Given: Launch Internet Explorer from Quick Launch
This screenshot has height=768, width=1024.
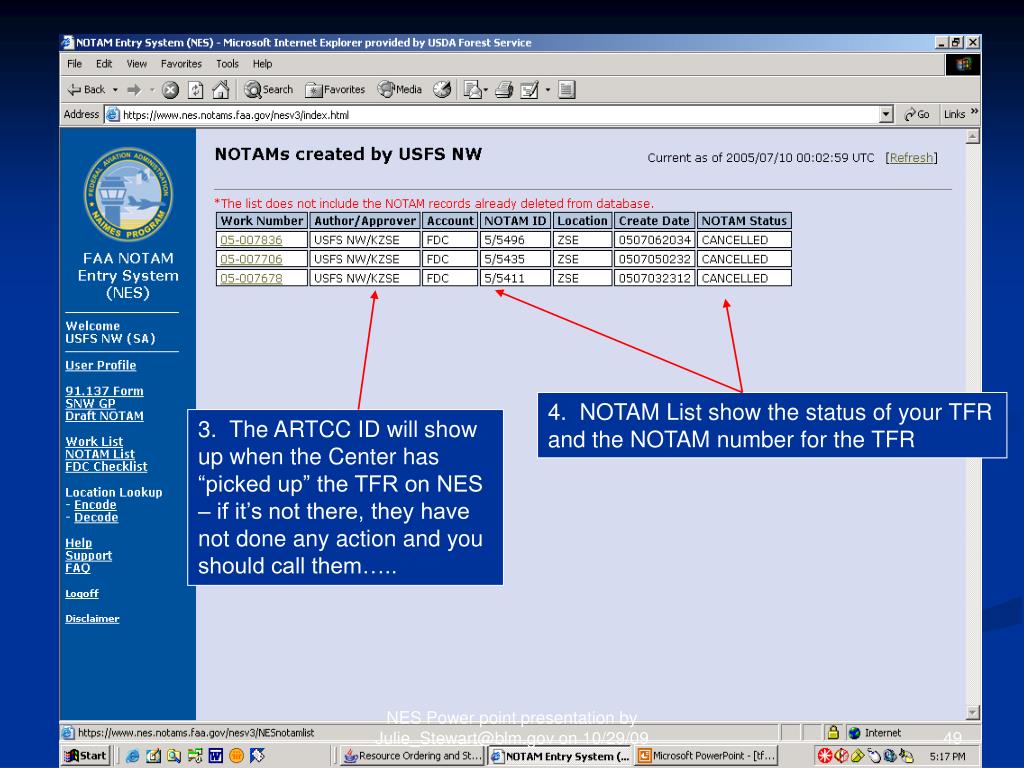Looking at the screenshot, I should [133, 756].
